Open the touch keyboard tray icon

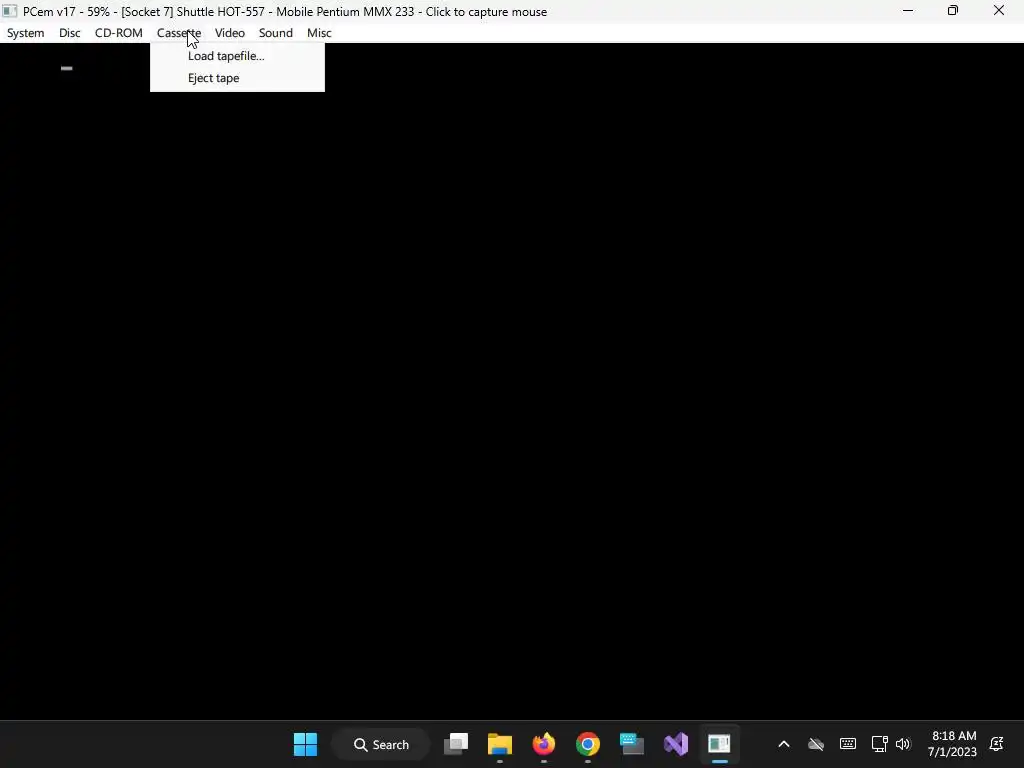848,744
